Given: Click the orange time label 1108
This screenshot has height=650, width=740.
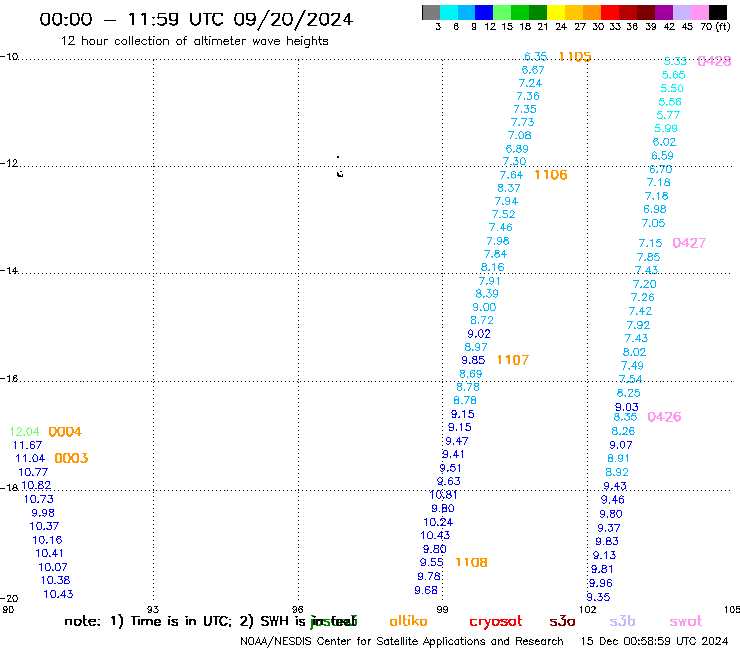Looking at the screenshot, I should [x=471, y=562].
